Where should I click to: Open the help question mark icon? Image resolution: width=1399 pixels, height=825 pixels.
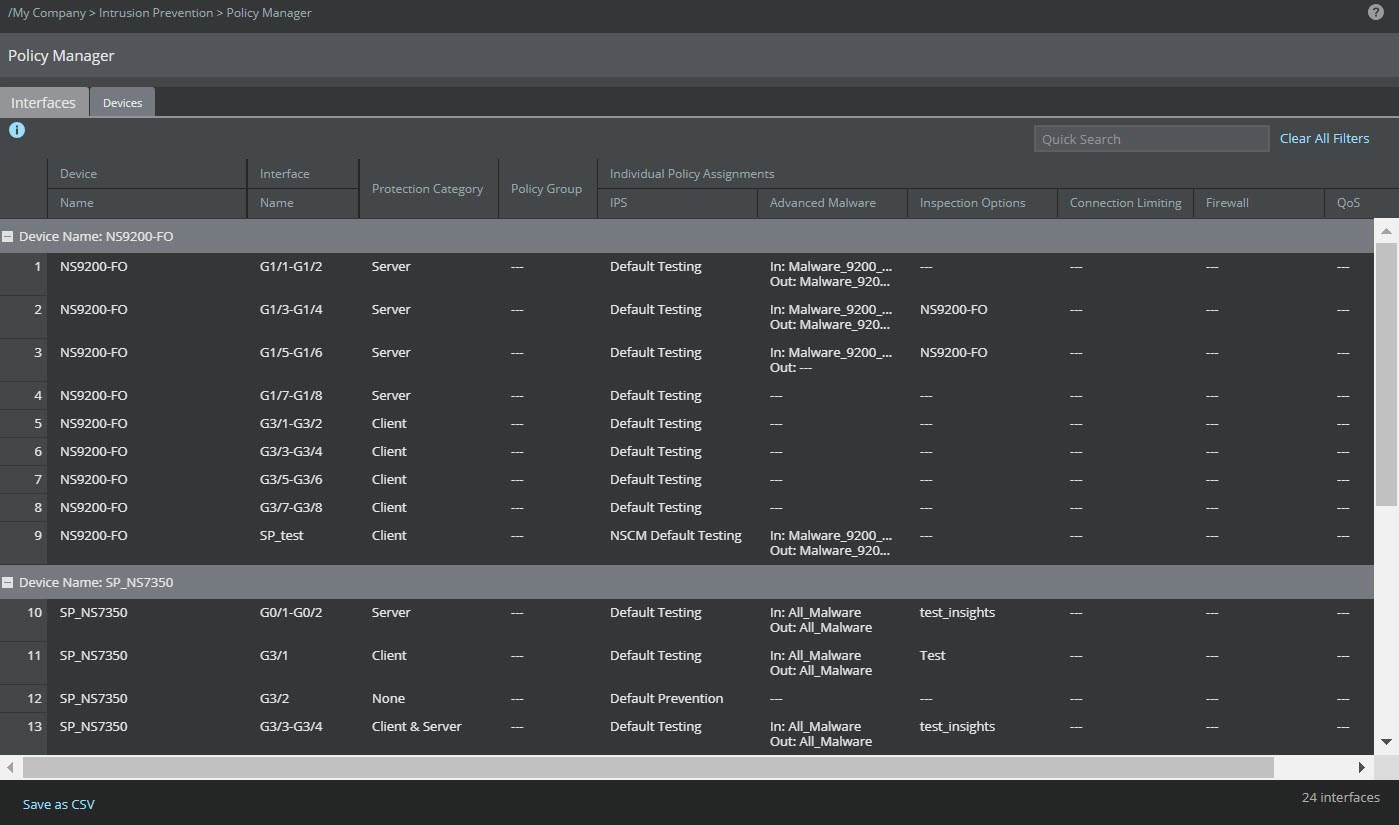pos(1376,13)
